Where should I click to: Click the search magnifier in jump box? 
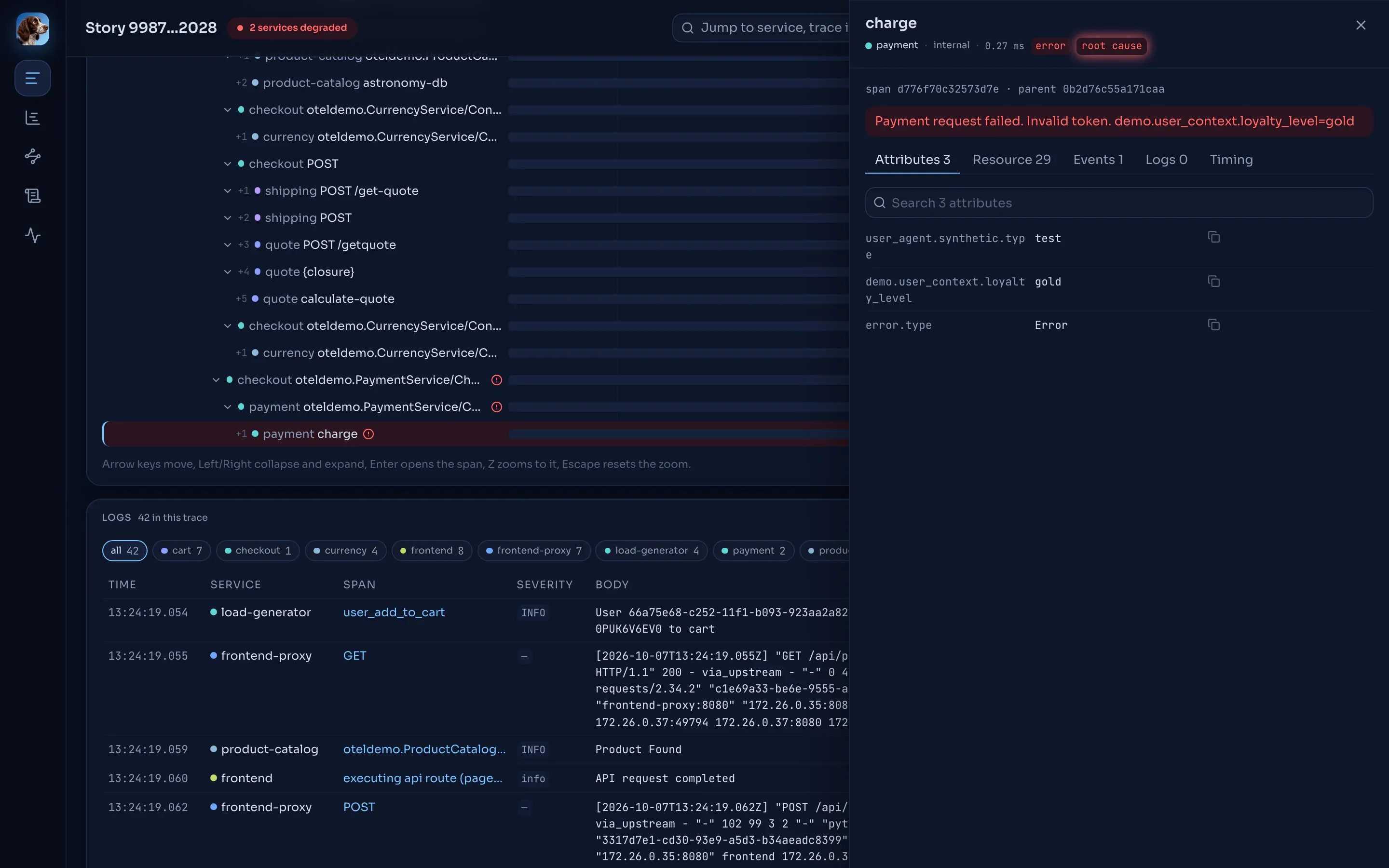[687, 27]
